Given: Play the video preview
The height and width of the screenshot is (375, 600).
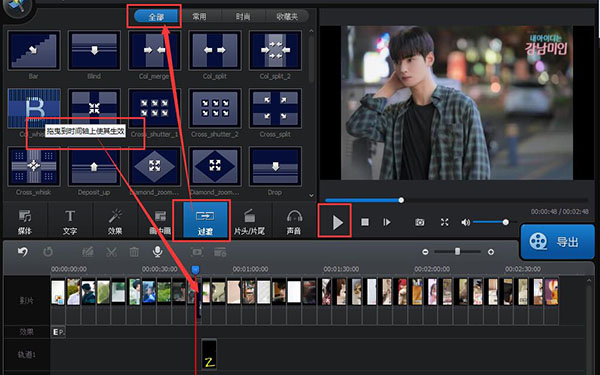Looking at the screenshot, I should (337, 222).
